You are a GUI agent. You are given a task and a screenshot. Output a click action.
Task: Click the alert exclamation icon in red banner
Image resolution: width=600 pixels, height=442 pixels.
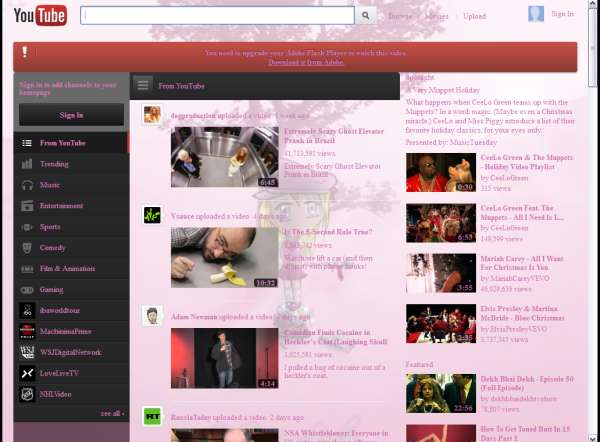click(x=25, y=52)
